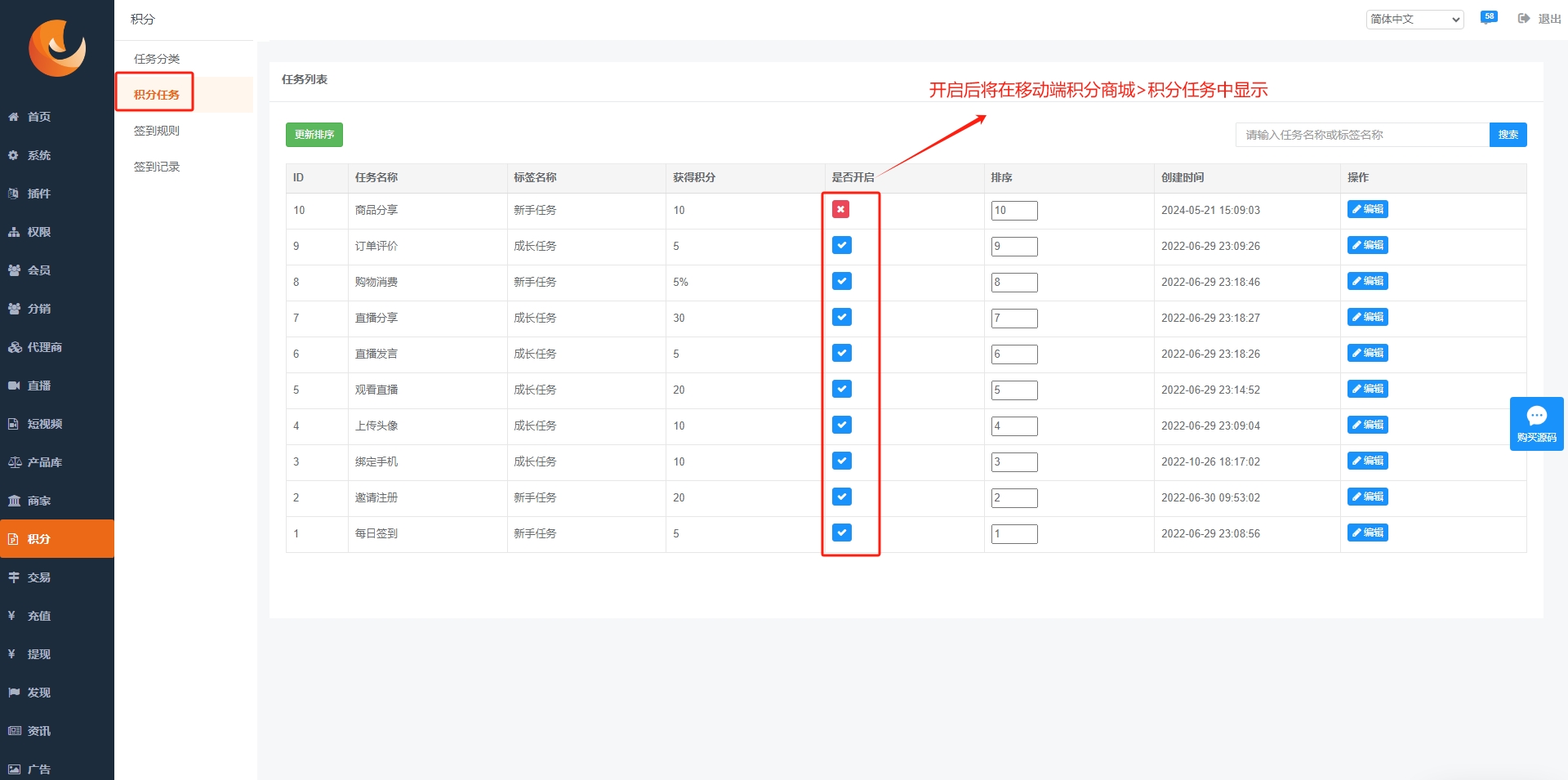The image size is (1568, 780).
Task: Edit the 商品分享 task
Action: point(1367,209)
